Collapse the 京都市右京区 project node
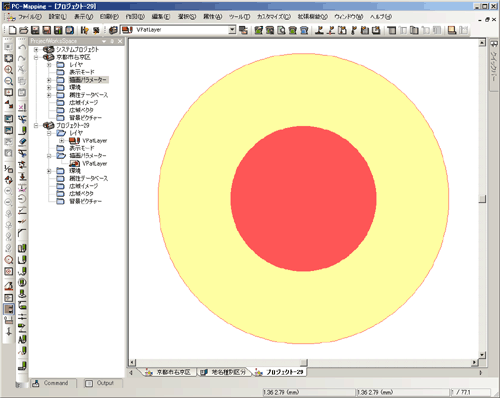The image size is (500, 398). click(x=36, y=57)
